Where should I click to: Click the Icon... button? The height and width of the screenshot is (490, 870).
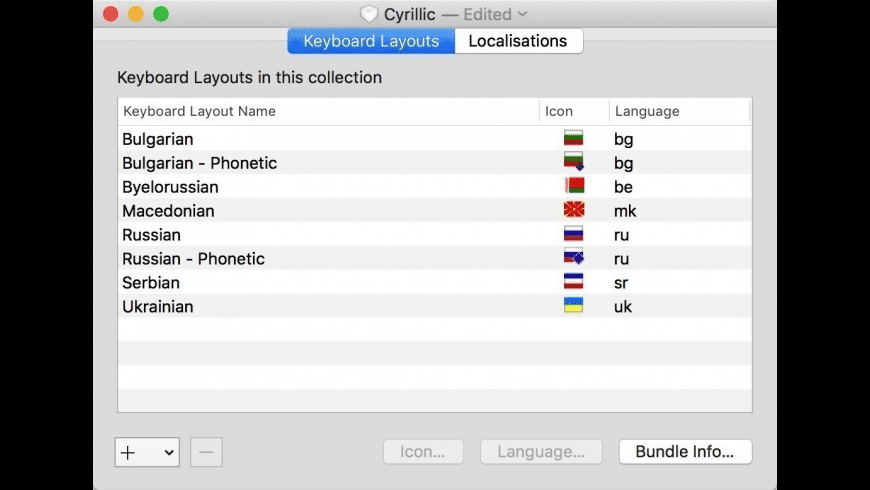[423, 452]
